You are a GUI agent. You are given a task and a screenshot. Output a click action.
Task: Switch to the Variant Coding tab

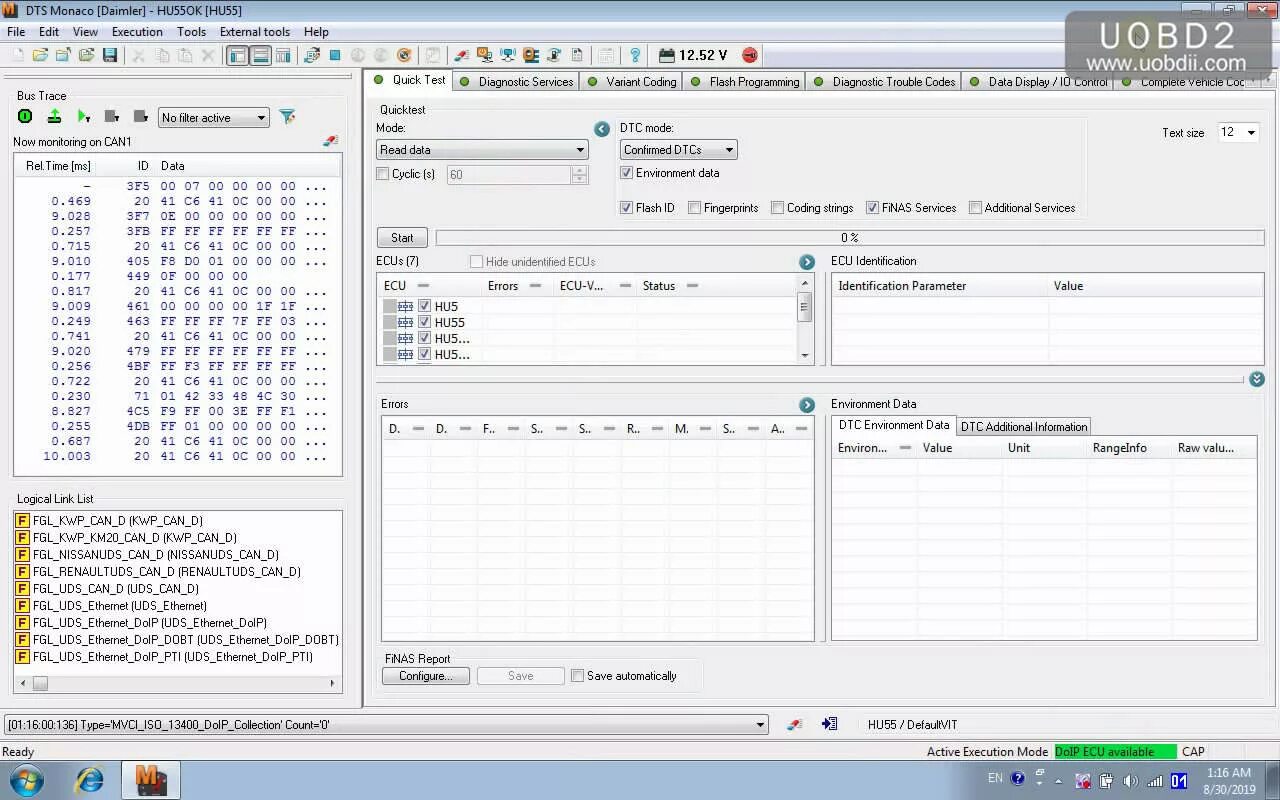pyautogui.click(x=632, y=82)
